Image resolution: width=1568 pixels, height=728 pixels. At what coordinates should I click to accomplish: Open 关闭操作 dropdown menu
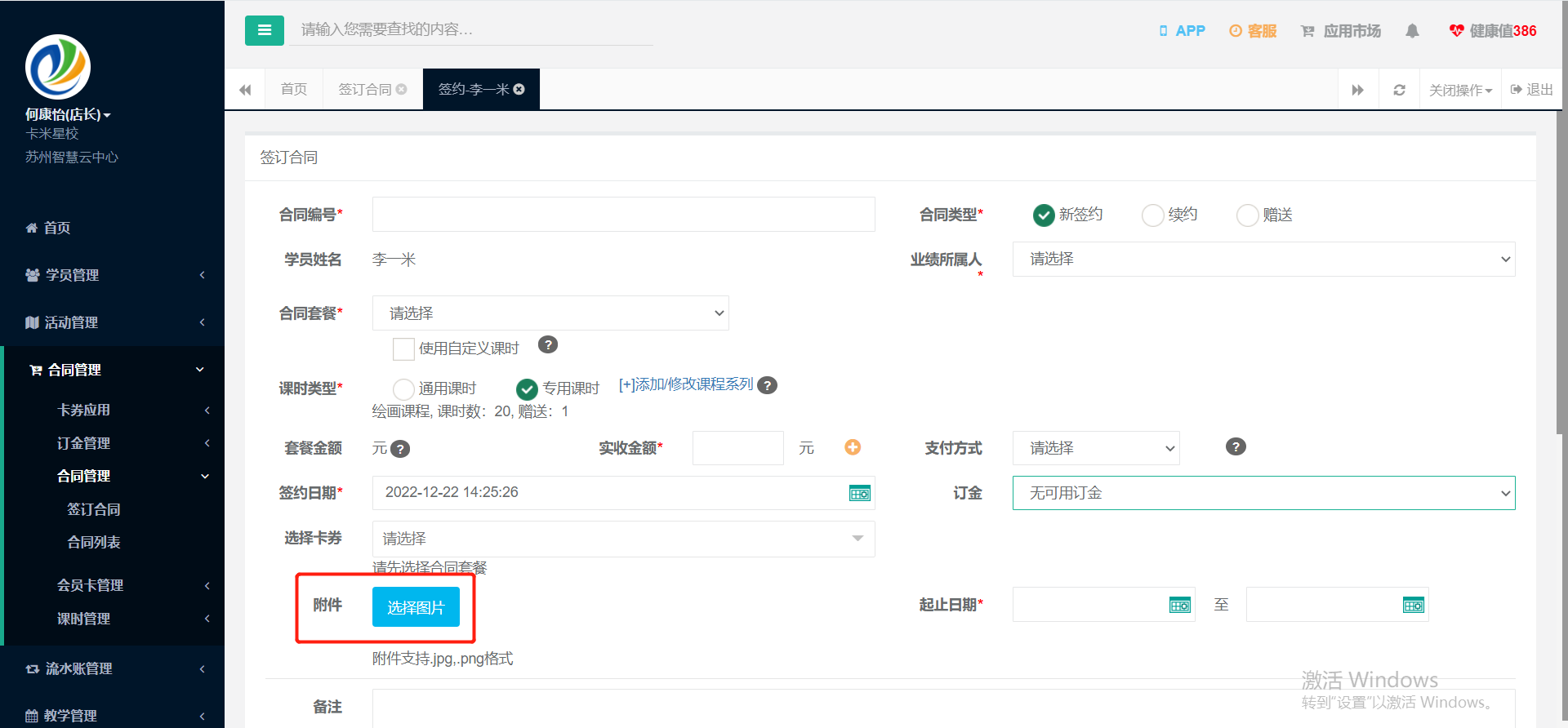(x=1460, y=90)
